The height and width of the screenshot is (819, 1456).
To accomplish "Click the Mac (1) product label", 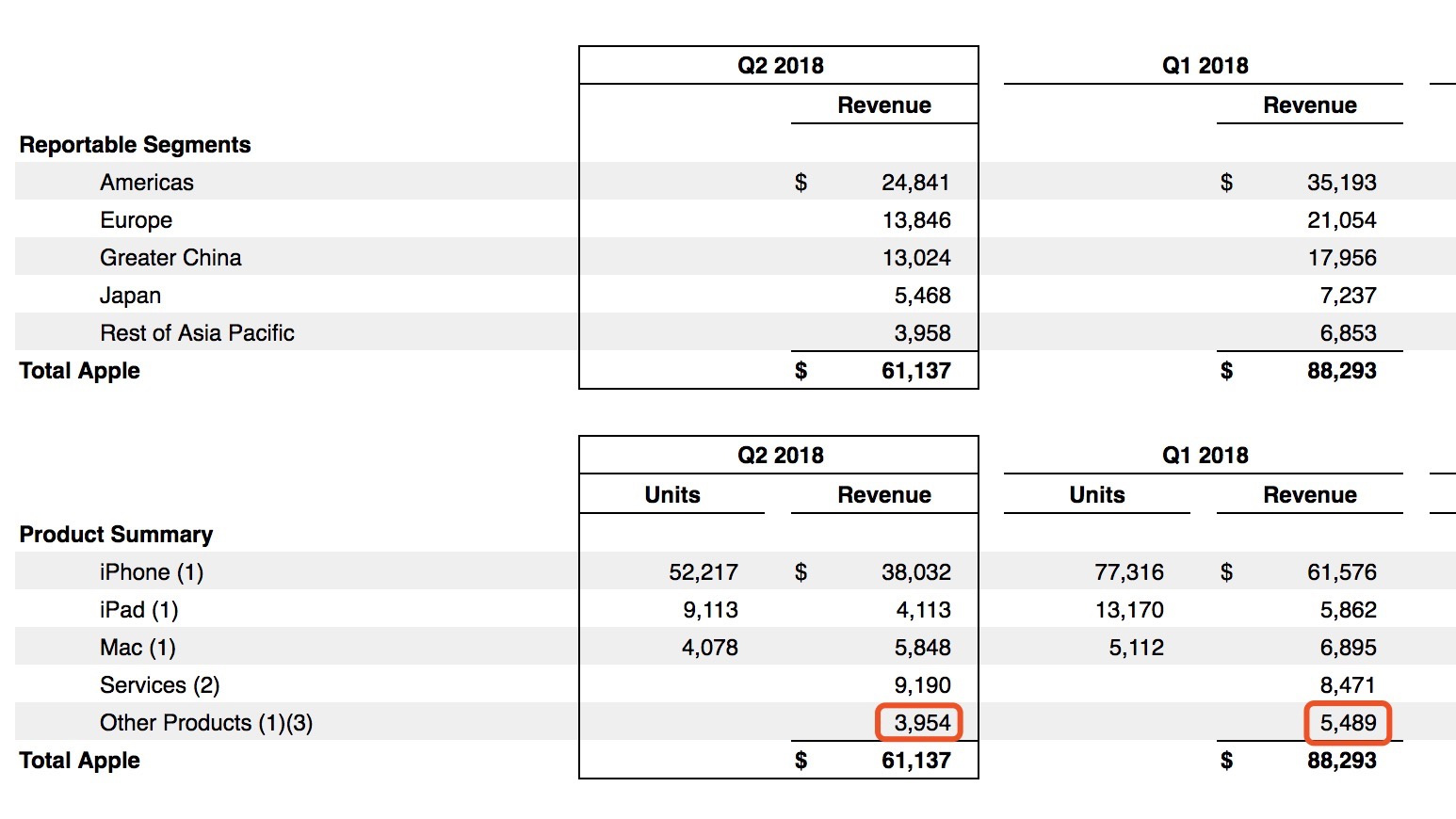I will (138, 648).
